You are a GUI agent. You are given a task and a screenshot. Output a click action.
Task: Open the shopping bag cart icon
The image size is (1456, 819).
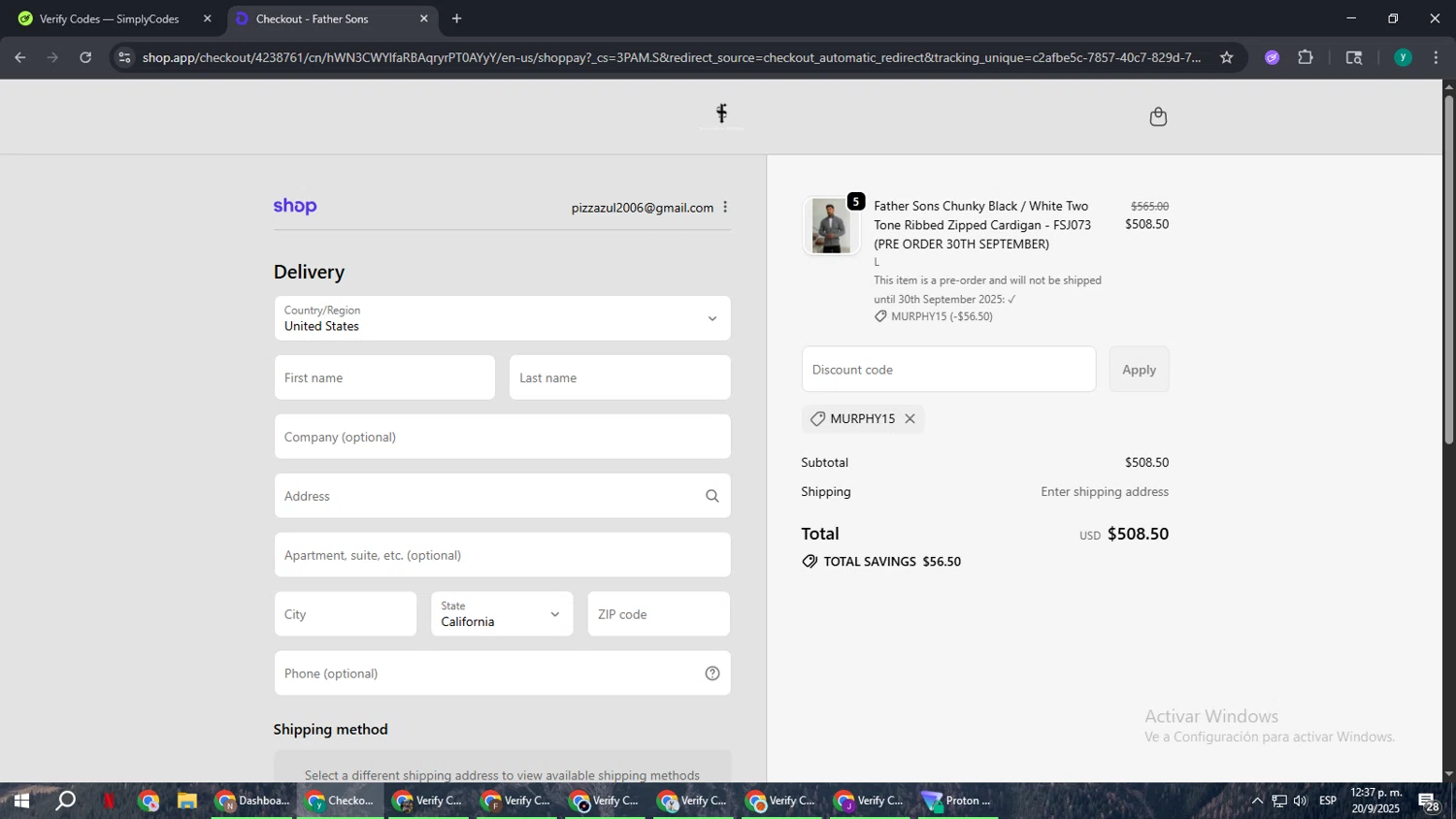(x=1157, y=117)
